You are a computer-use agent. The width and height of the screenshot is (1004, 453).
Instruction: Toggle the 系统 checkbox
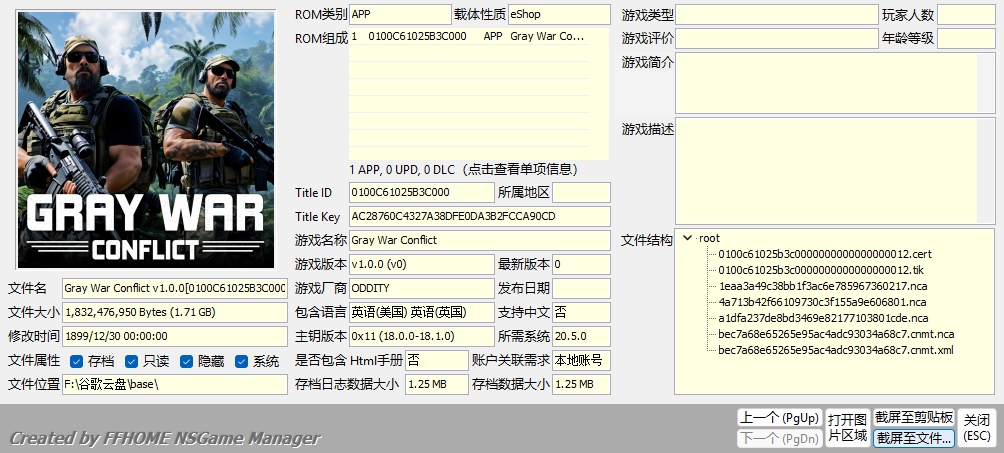(x=241, y=361)
